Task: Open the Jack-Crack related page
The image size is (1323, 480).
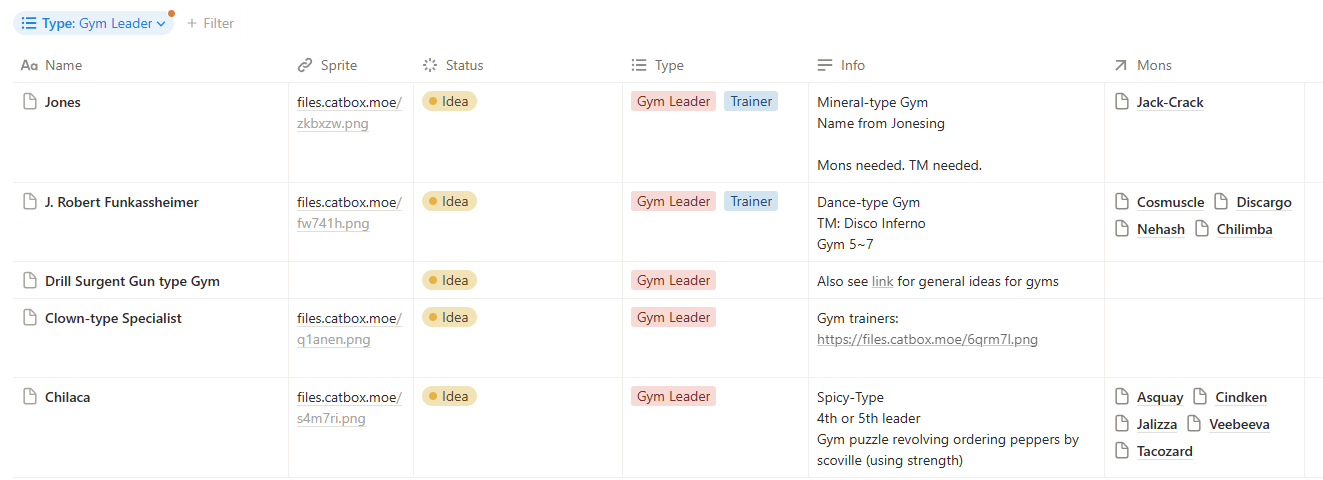Action: 1170,102
